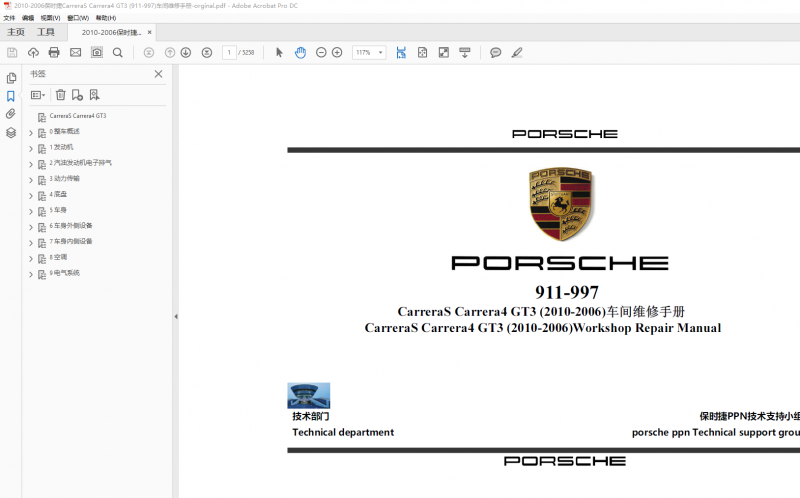This screenshot has width=800, height=498.
Task: Toggle the bookmarks panel icon
Action: coord(11,96)
